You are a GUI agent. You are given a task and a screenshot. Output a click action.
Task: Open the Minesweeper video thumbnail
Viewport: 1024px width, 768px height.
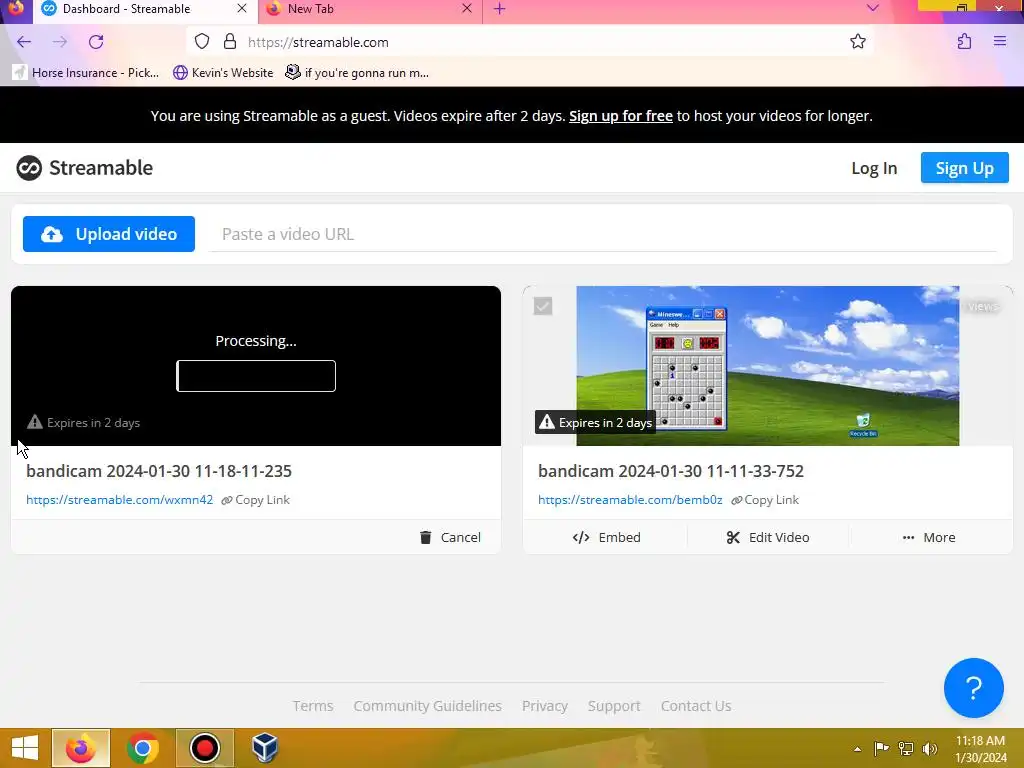[767, 366]
